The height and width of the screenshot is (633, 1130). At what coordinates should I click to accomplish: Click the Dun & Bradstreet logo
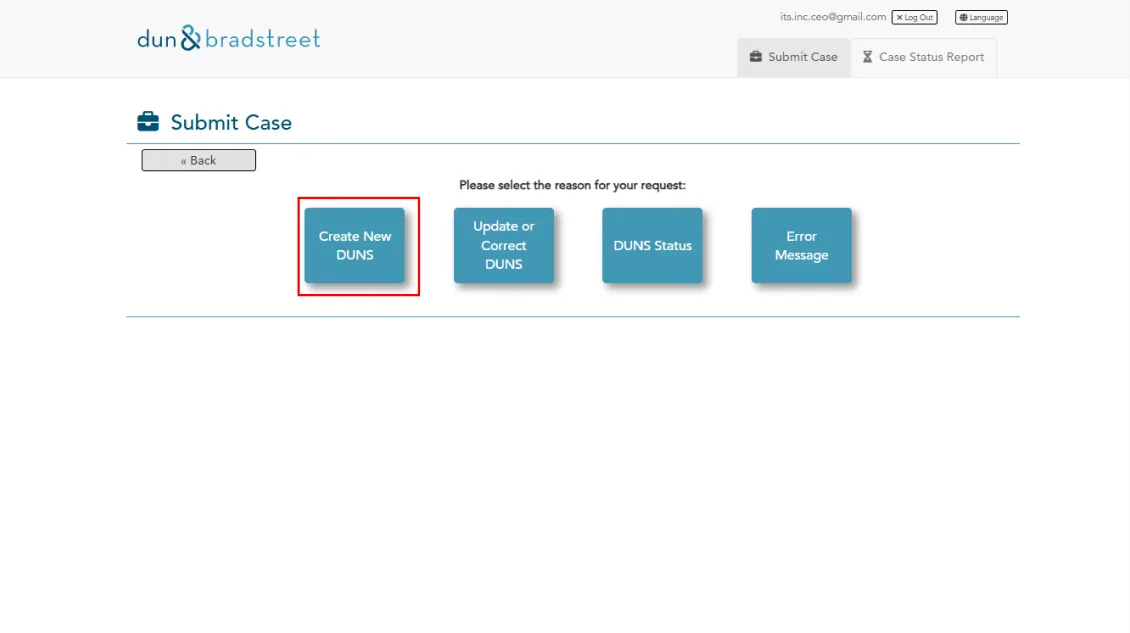228,38
